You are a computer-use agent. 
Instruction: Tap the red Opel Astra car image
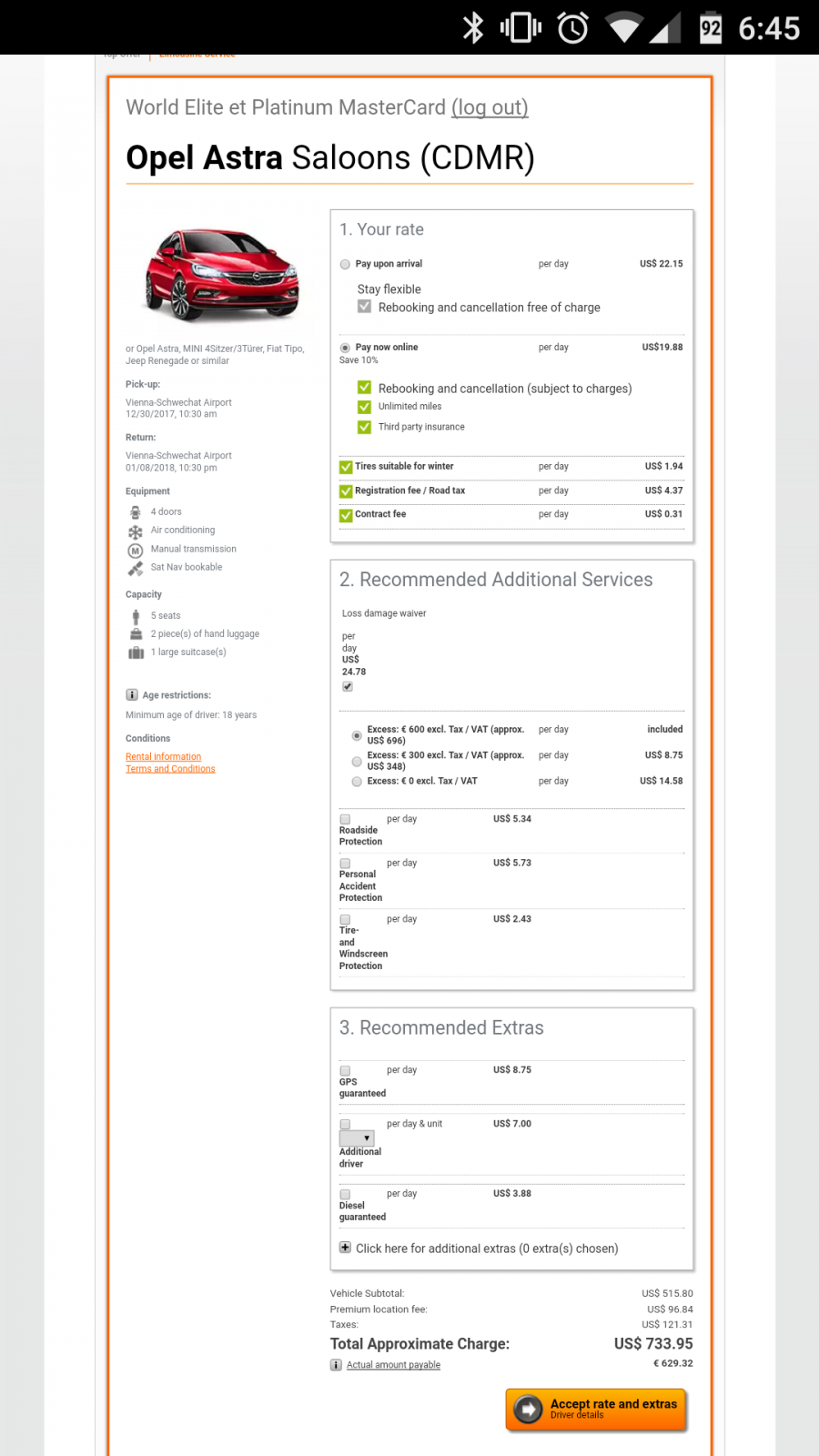tap(221, 275)
